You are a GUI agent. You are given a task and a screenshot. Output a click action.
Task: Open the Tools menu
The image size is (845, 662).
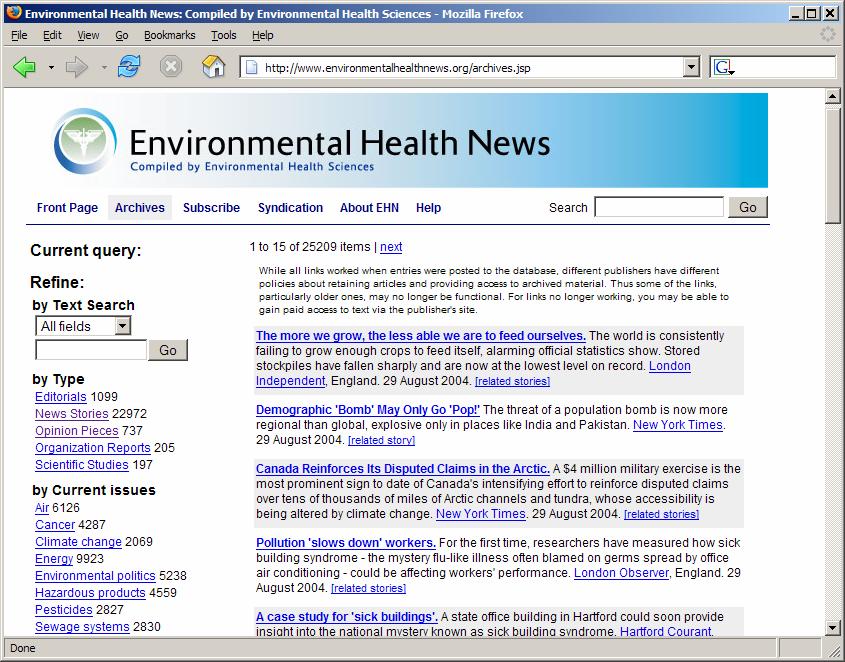[223, 35]
